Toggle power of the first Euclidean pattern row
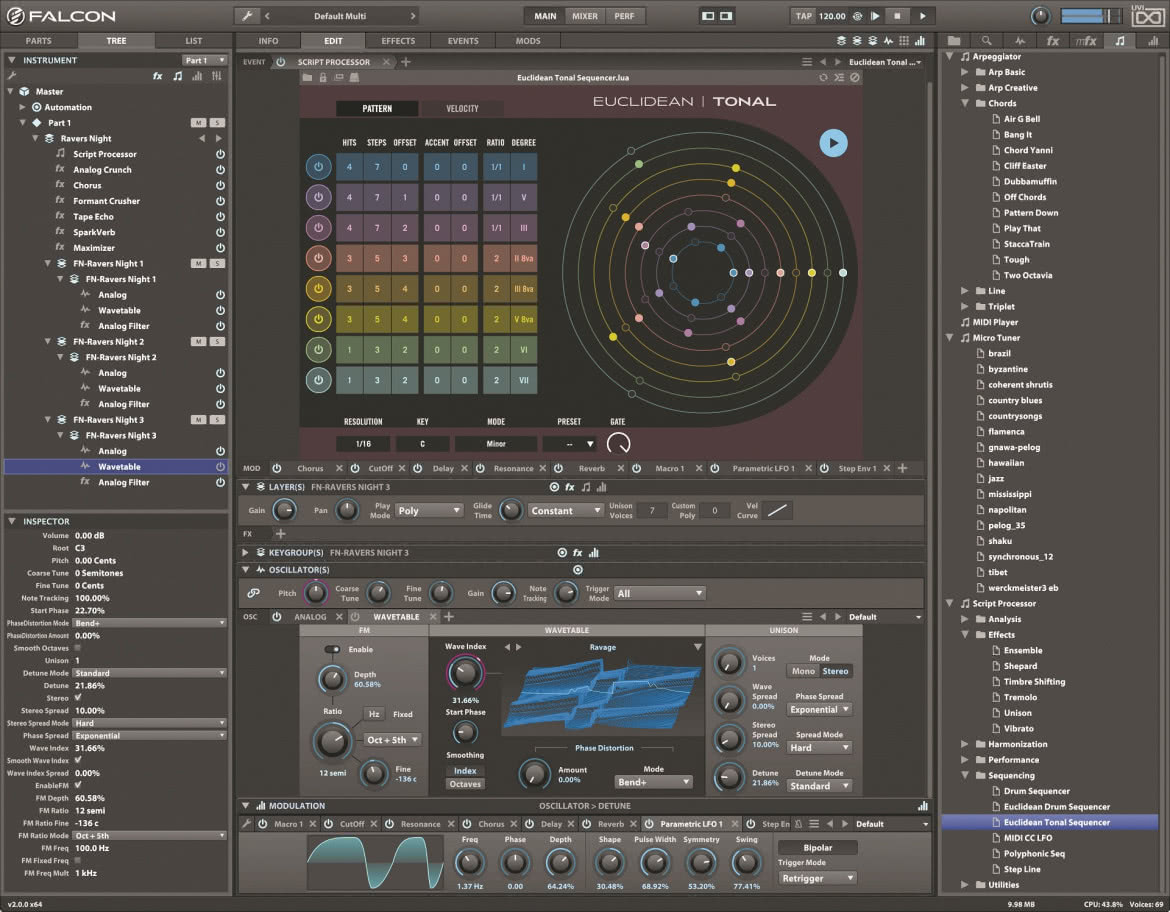The height and width of the screenshot is (912, 1170). click(319, 167)
